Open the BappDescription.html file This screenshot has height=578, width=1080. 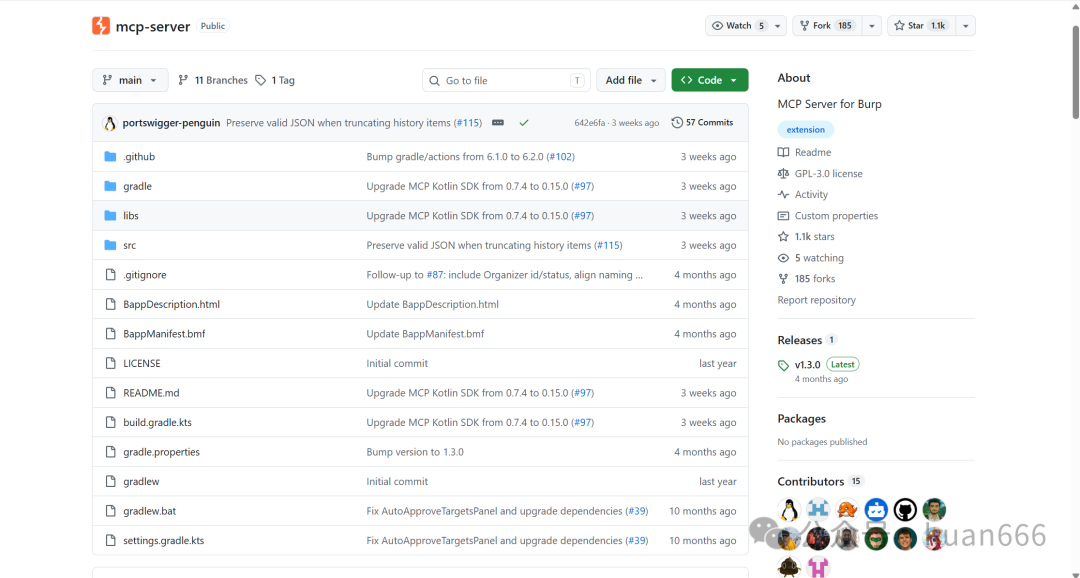[x=172, y=304]
